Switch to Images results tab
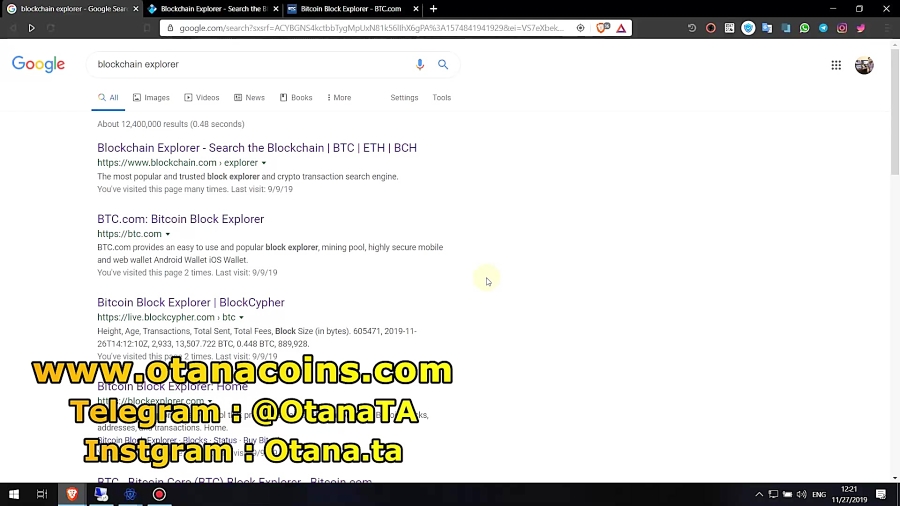Viewport: 900px width, 506px height. point(151,98)
